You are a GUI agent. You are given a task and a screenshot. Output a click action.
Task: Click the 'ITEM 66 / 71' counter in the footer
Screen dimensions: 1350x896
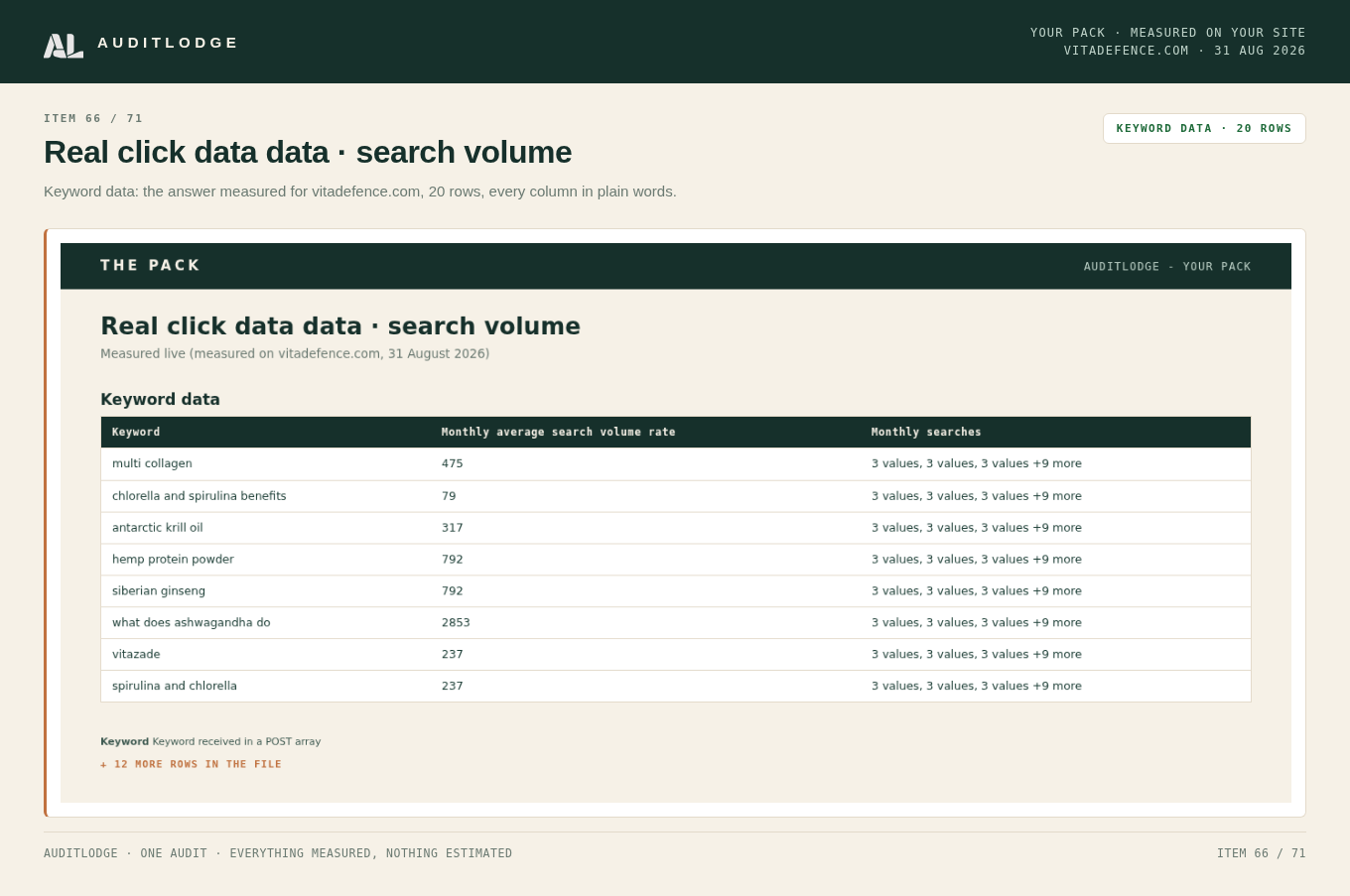tap(1262, 854)
